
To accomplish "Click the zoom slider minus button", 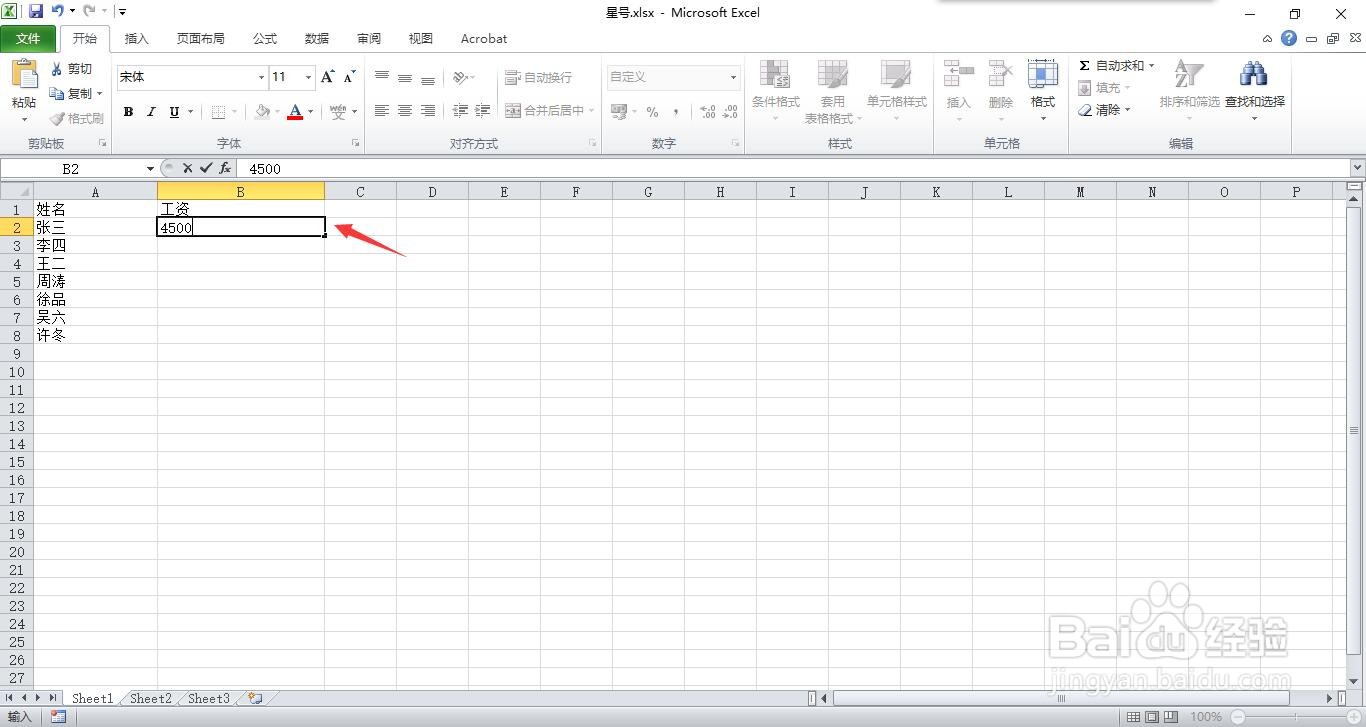I will coord(1238,717).
